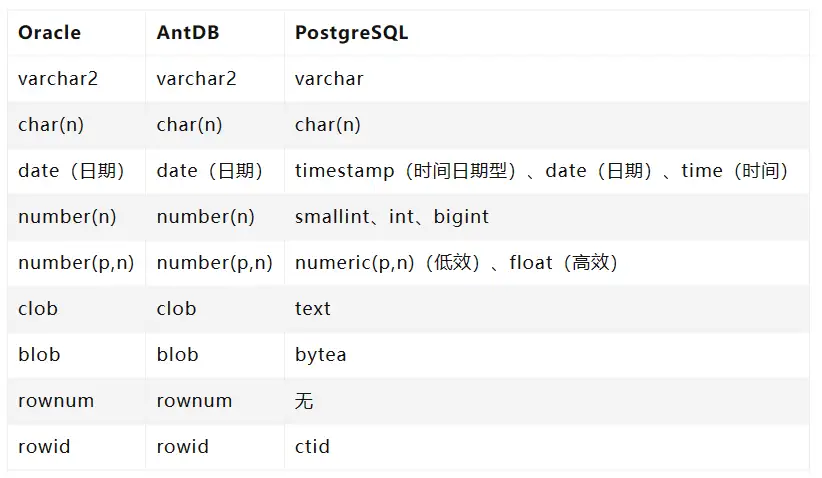The height and width of the screenshot is (478, 822).
Task: Select the PostgreSQL ctid cell
Action: pos(312,447)
